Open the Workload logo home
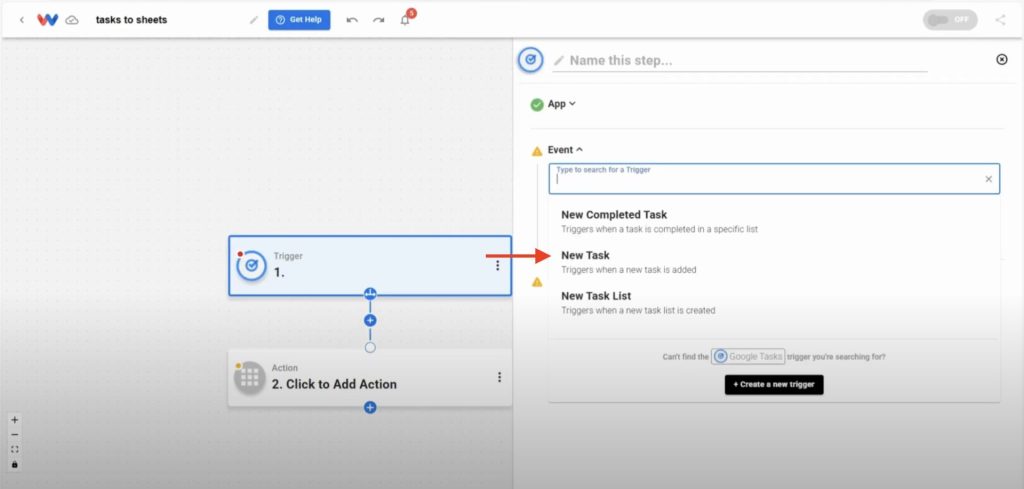The image size is (1024, 489). (48, 20)
